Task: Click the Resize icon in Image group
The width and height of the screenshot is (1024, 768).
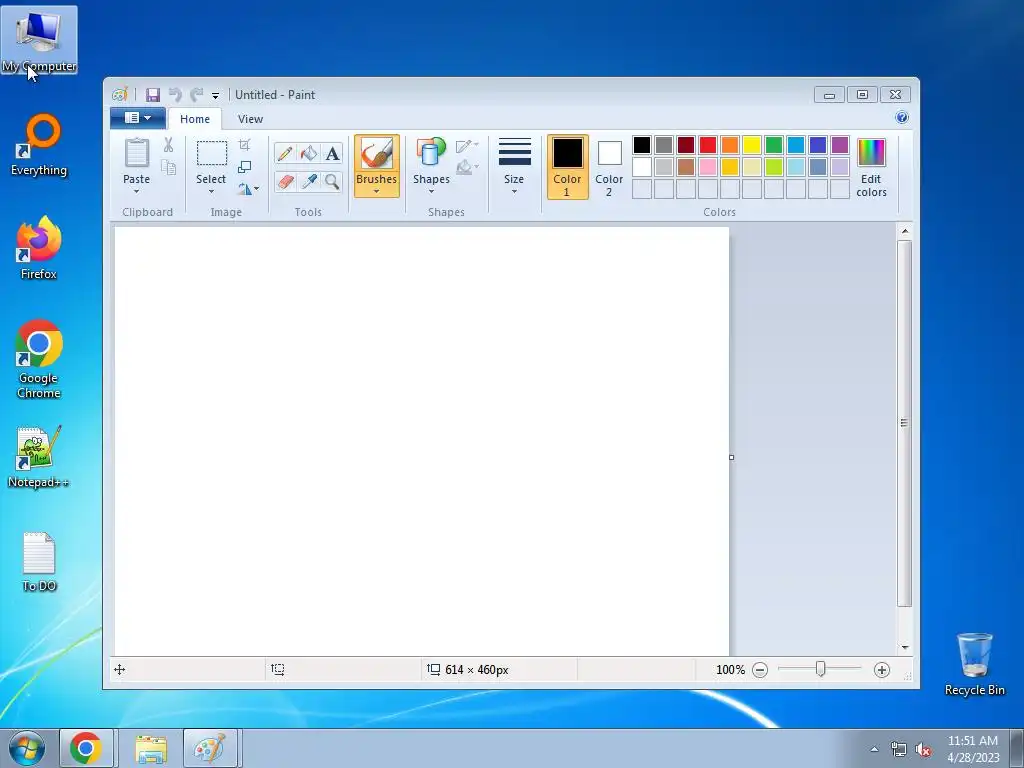Action: click(244, 167)
